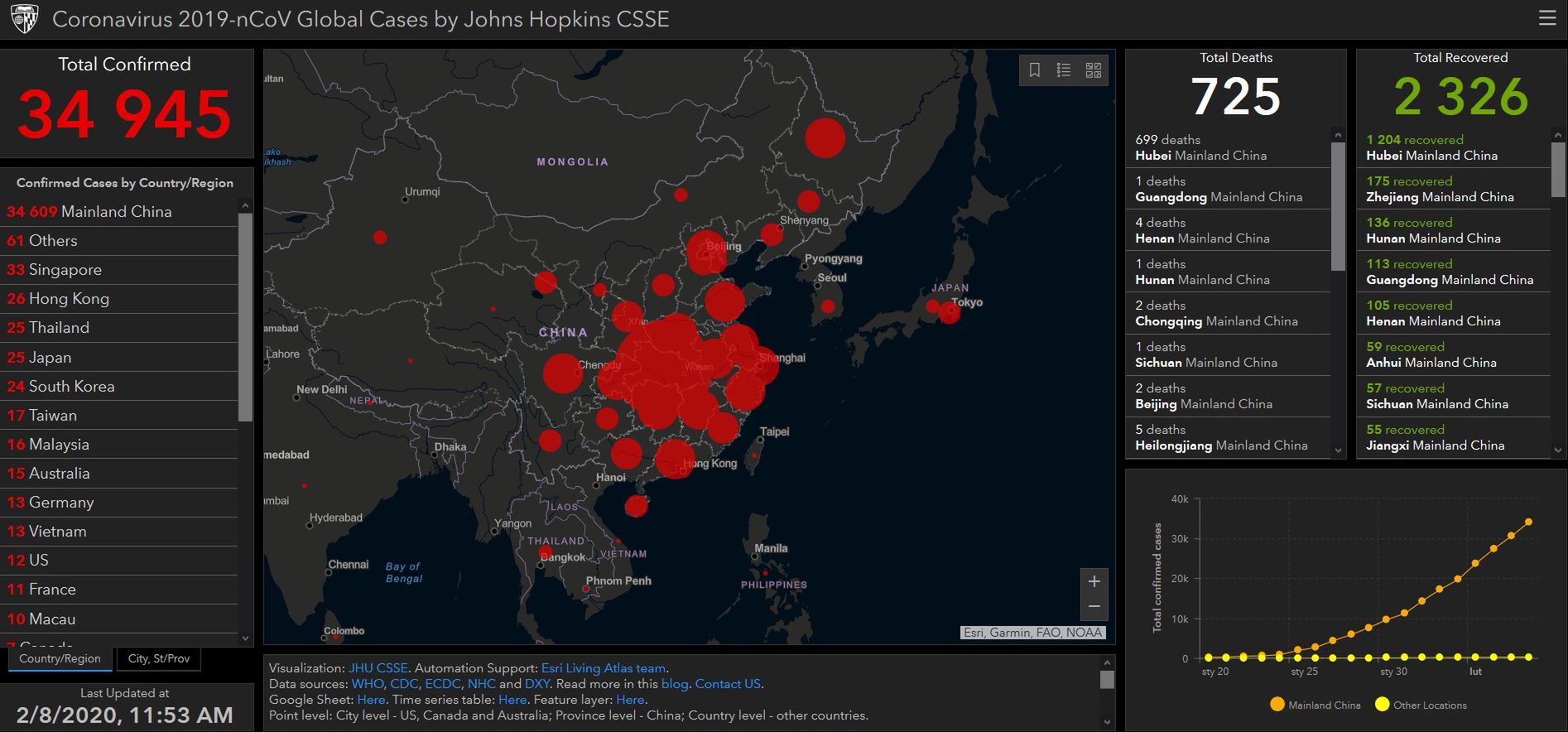This screenshot has width=1568, height=732.
Task: Select Chongqing 2 deaths entry
Action: click(x=1228, y=313)
